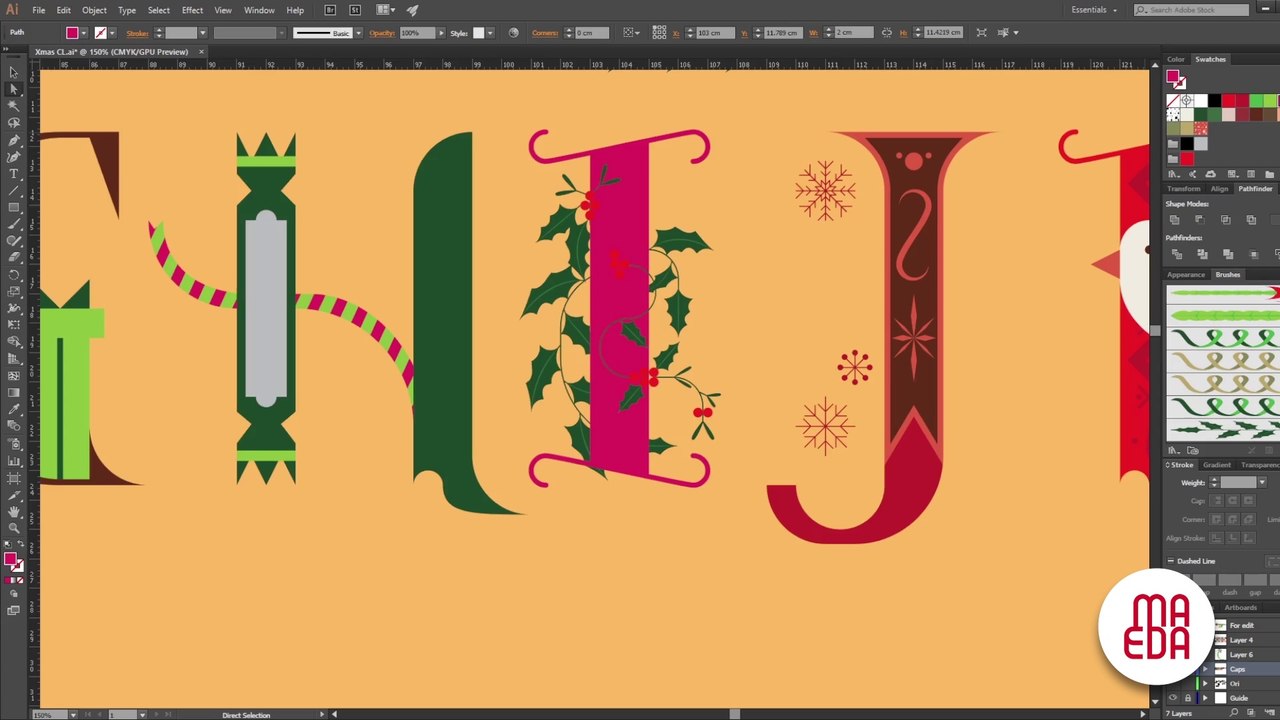The image size is (1280, 720).
Task: Select the Layer 4 row
Action: pos(1240,640)
